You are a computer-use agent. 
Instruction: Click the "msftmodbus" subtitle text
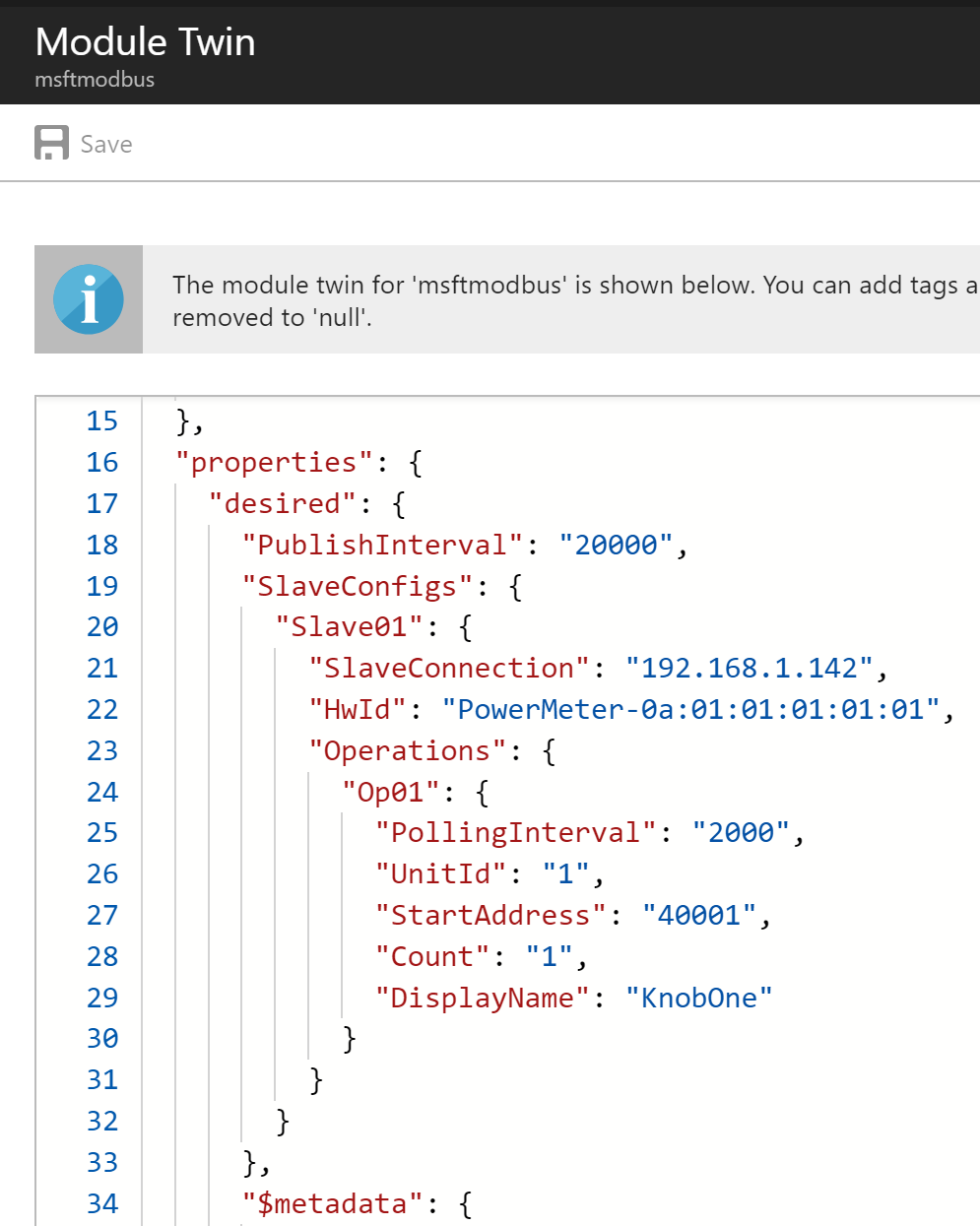(x=95, y=80)
